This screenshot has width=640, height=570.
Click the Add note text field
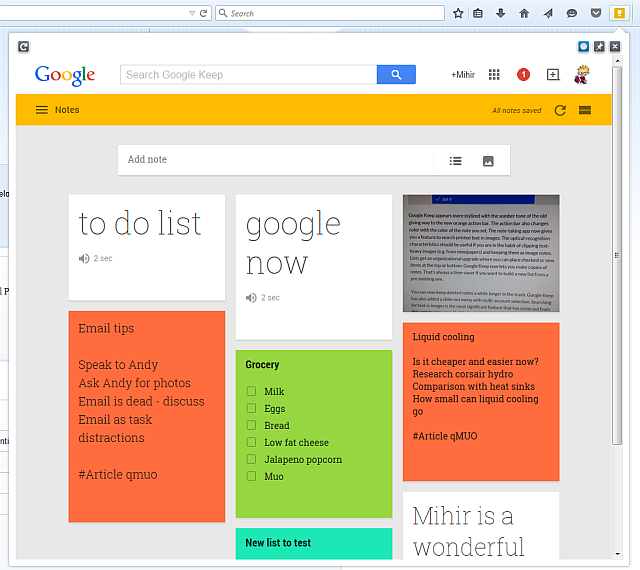tap(276, 160)
